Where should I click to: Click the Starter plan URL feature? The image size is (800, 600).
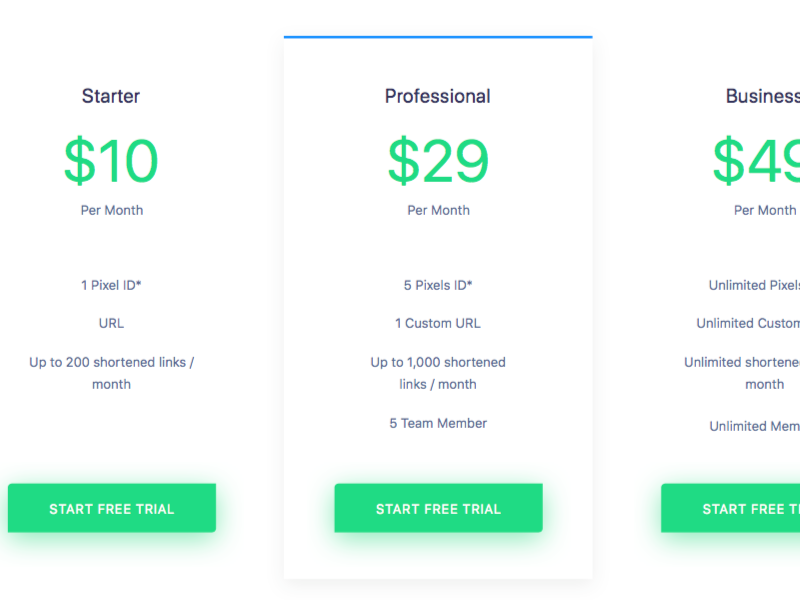click(111, 323)
